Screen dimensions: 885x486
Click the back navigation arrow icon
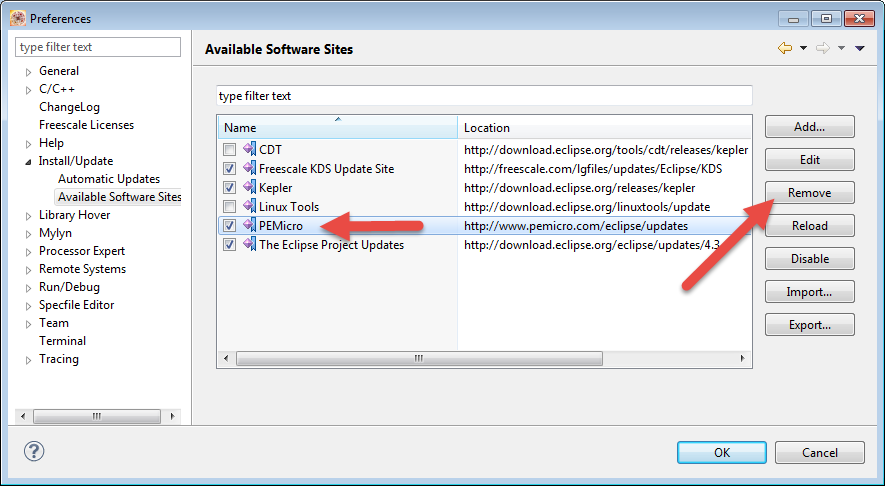coord(785,49)
